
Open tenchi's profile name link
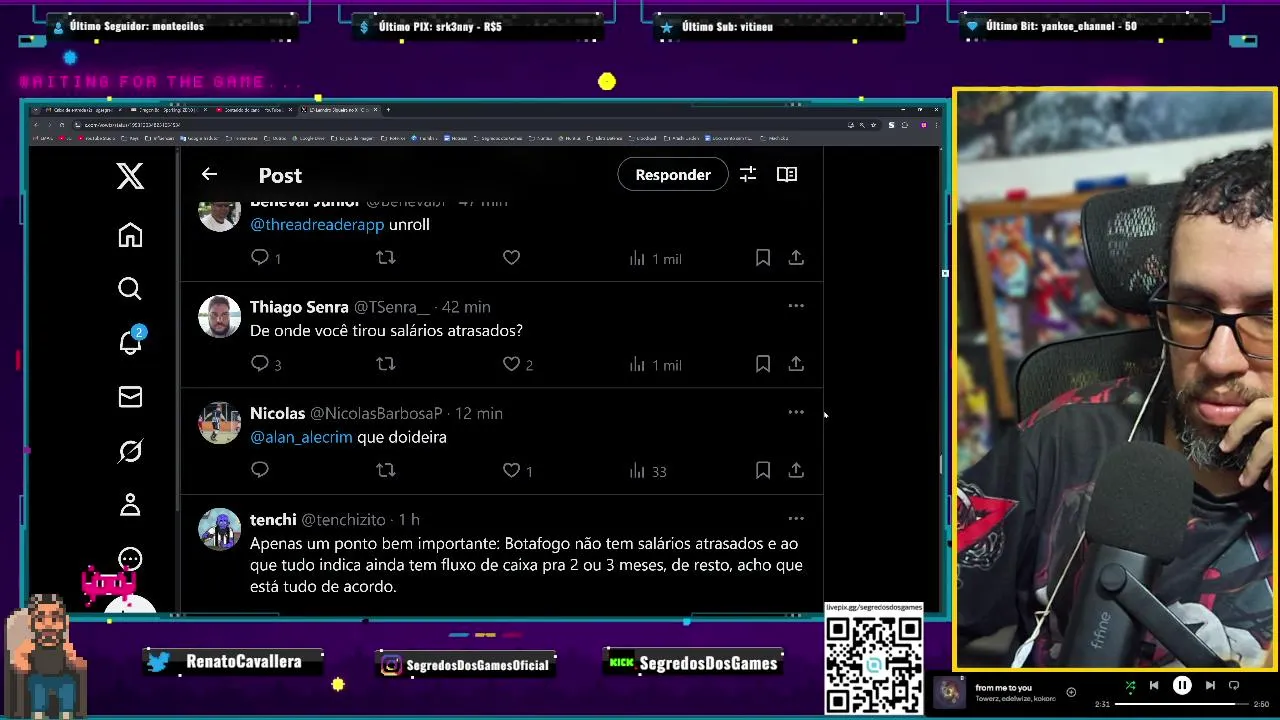[273, 519]
